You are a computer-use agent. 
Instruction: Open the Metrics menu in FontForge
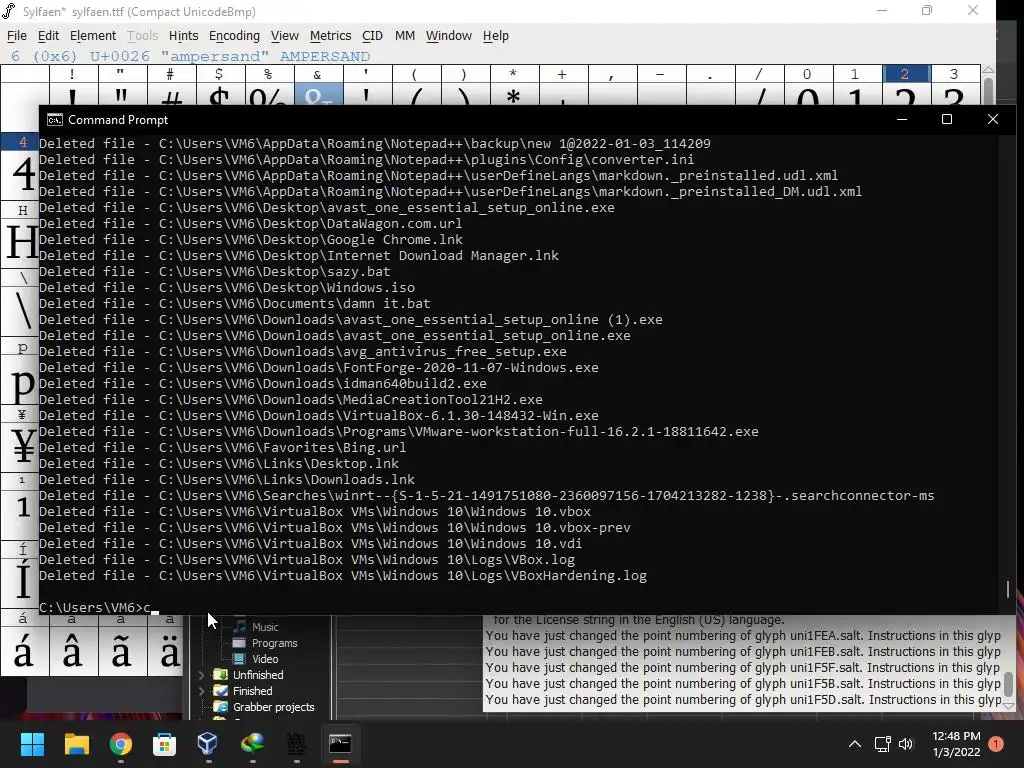(x=330, y=36)
